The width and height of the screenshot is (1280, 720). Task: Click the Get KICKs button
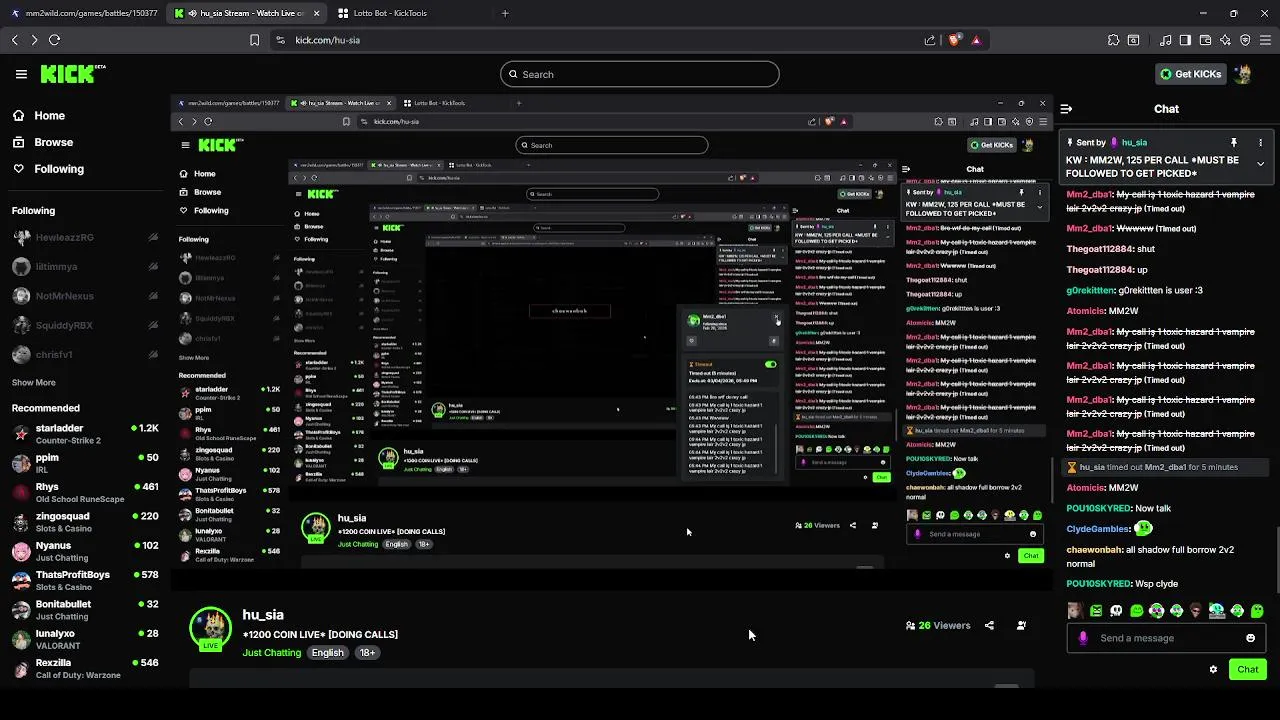point(1190,74)
